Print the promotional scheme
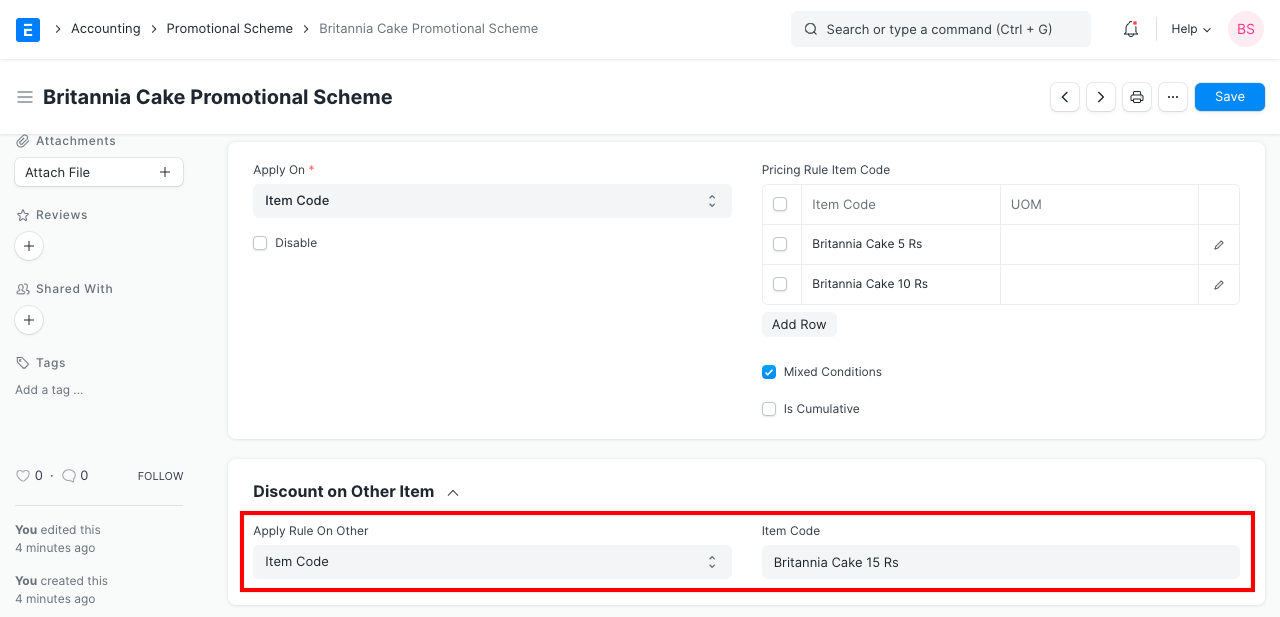1280x617 pixels. [1136, 96]
